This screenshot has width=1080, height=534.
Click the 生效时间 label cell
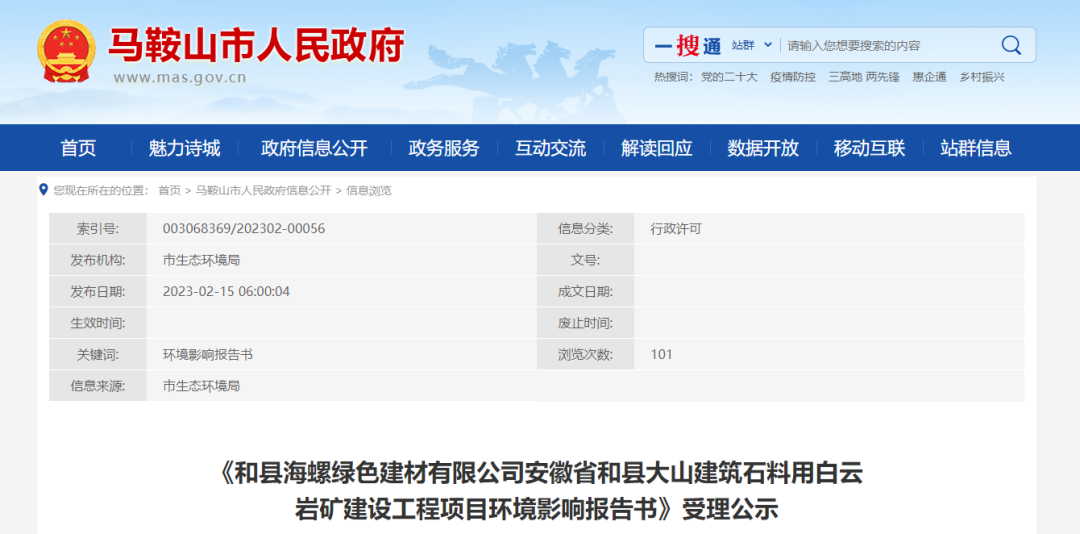coord(98,323)
